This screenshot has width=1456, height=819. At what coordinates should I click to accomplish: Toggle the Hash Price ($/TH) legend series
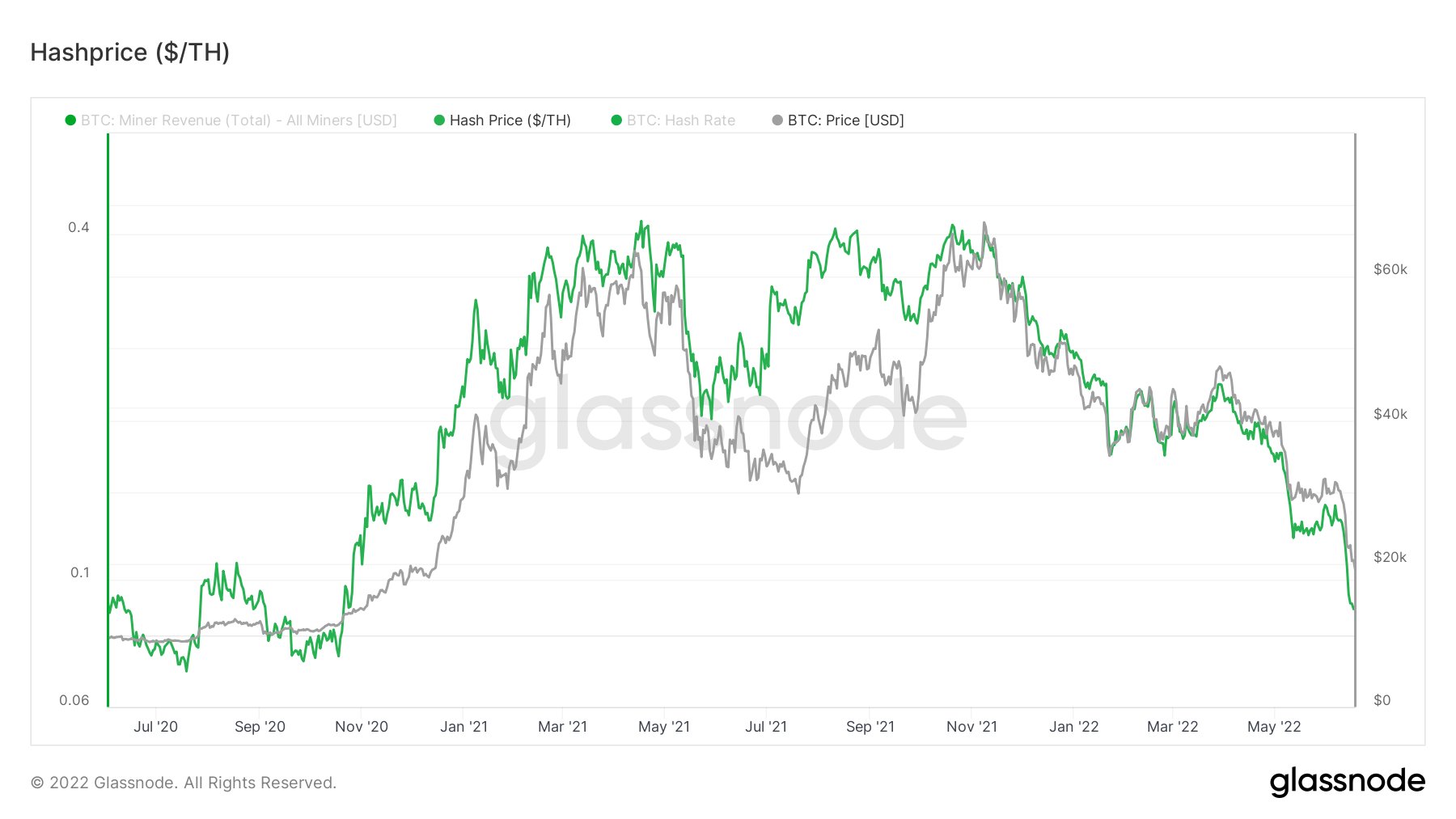510,120
